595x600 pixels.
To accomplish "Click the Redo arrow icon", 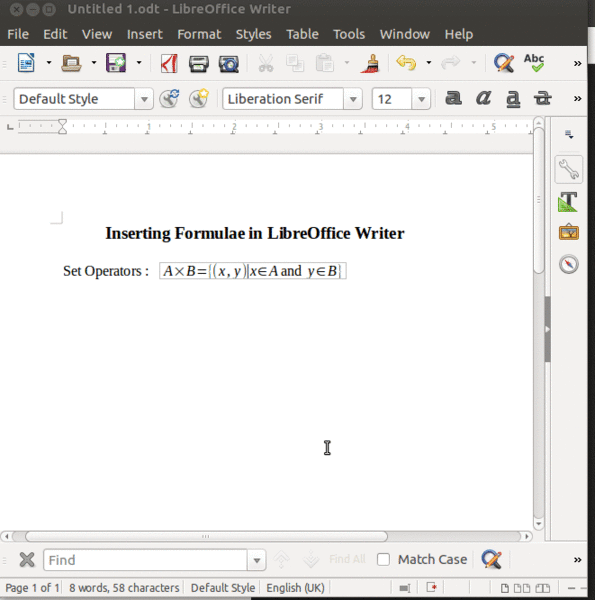I will coord(450,62).
